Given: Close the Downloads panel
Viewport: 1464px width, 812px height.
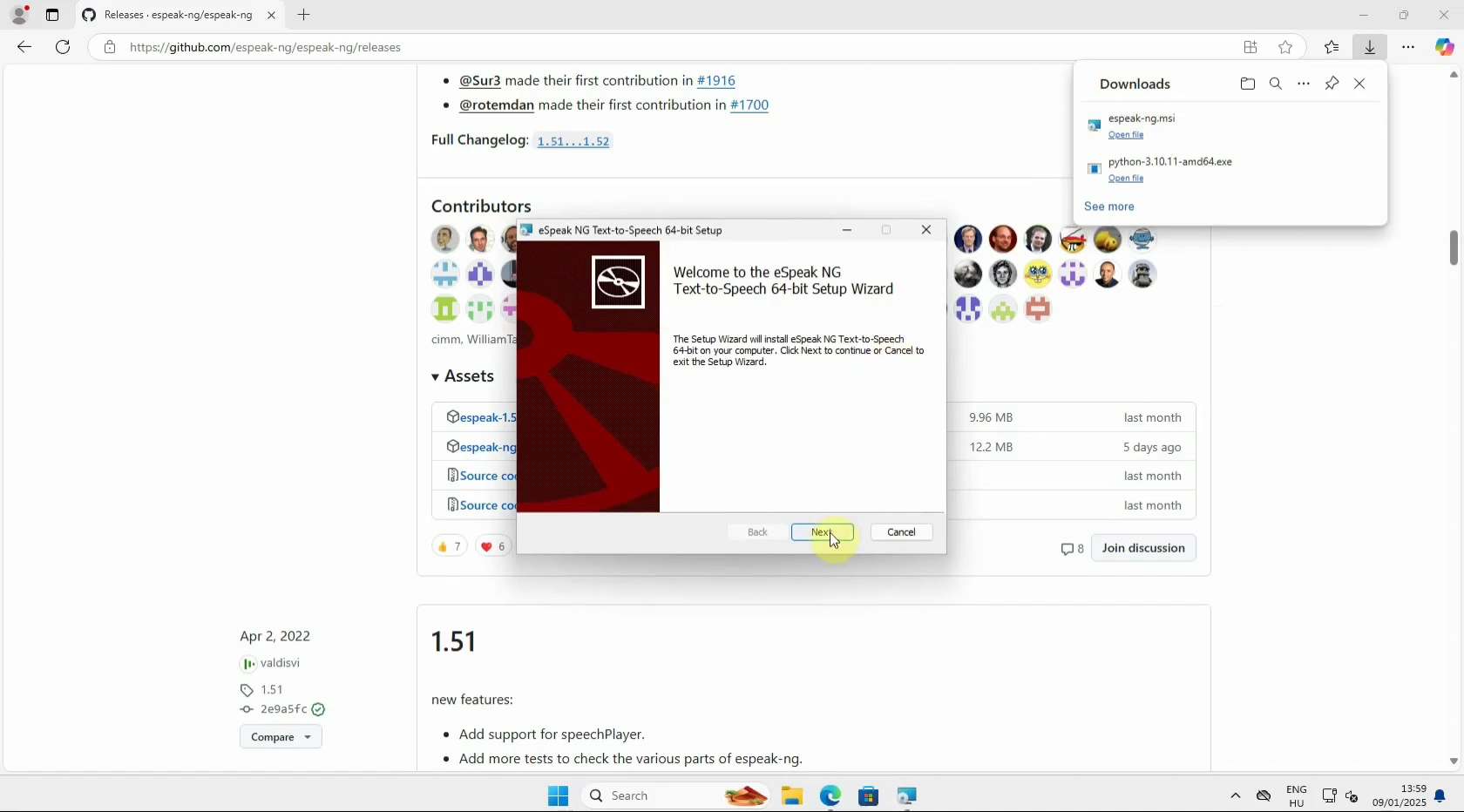Looking at the screenshot, I should pyautogui.click(x=1359, y=84).
